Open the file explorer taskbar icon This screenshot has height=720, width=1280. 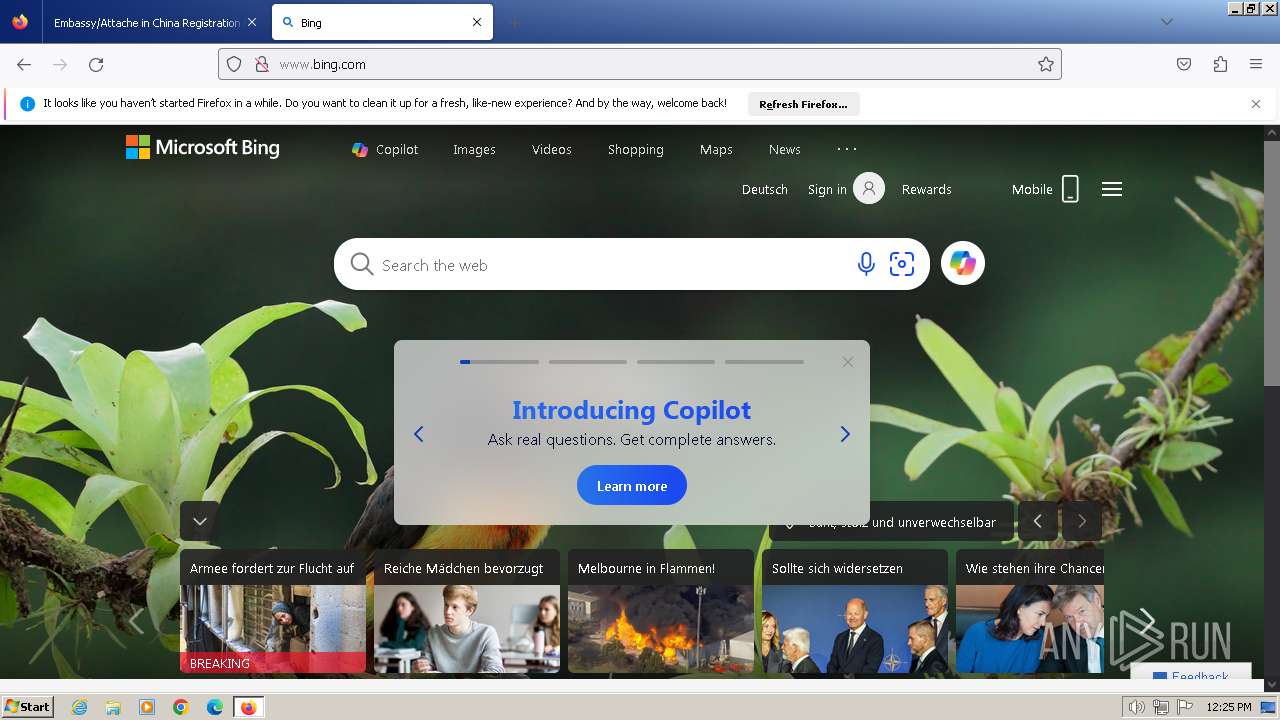(113, 707)
